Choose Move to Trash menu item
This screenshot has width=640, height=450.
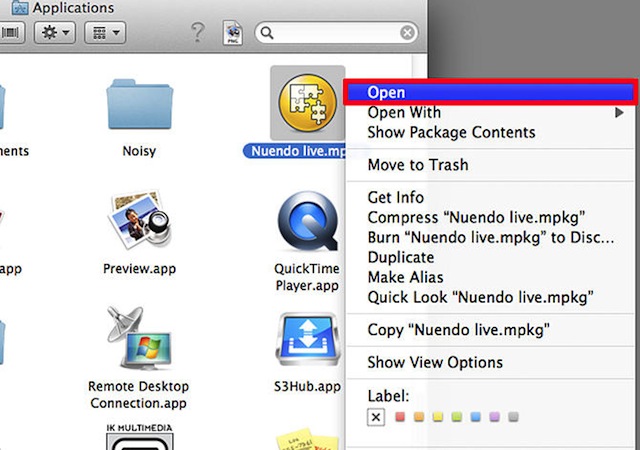(490, 165)
